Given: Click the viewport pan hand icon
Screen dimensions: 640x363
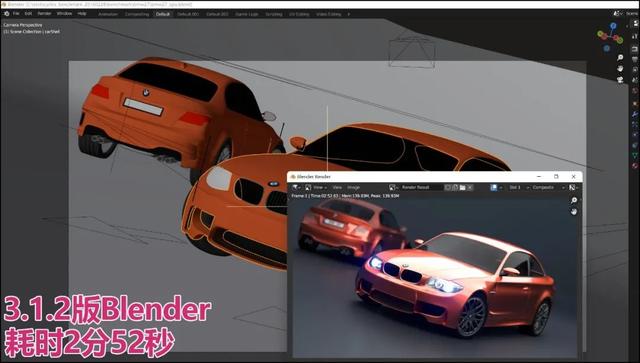Looking at the screenshot, I should click(x=620, y=68).
